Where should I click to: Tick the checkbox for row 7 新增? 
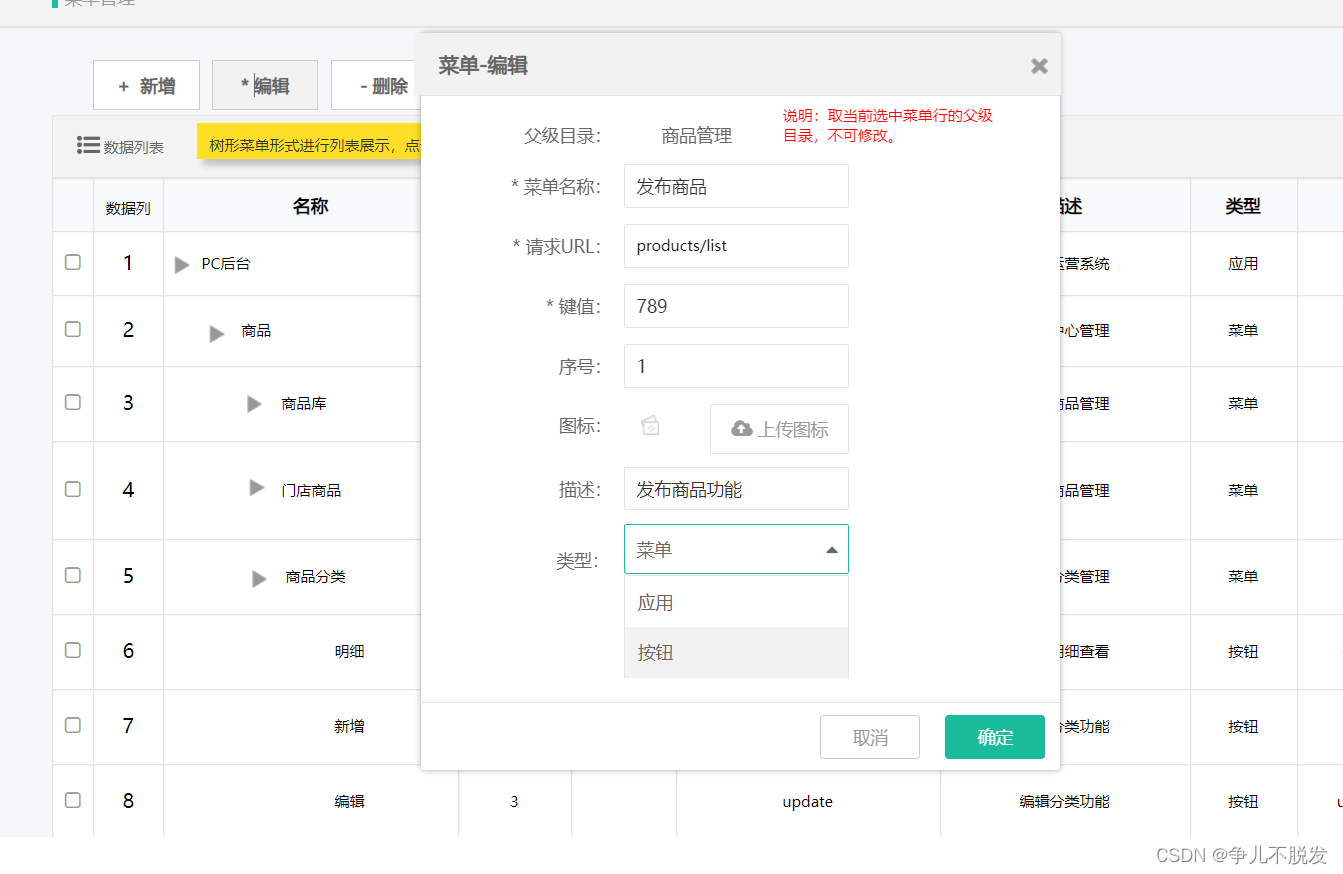73,725
